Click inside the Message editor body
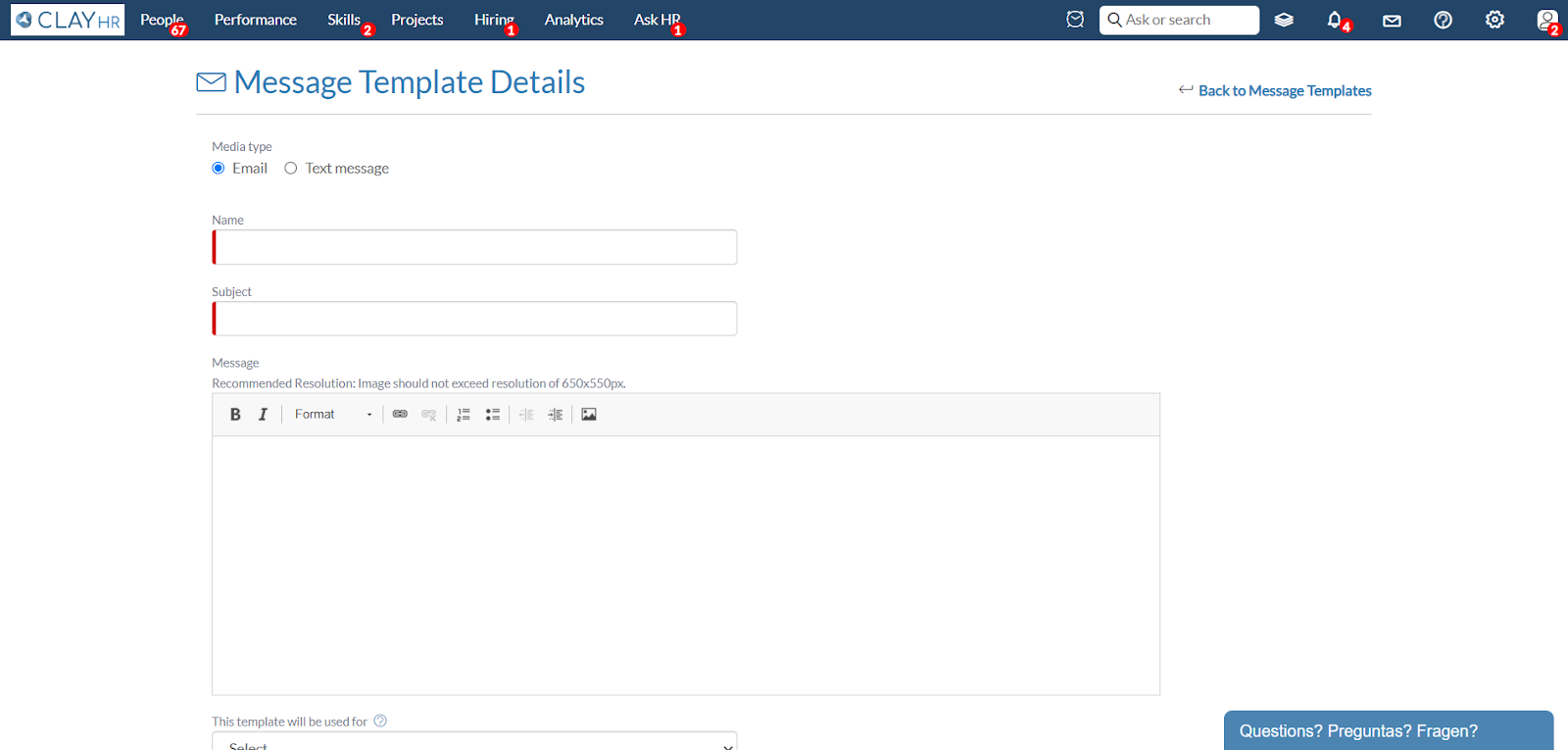The height and width of the screenshot is (750, 1568). pos(686,566)
